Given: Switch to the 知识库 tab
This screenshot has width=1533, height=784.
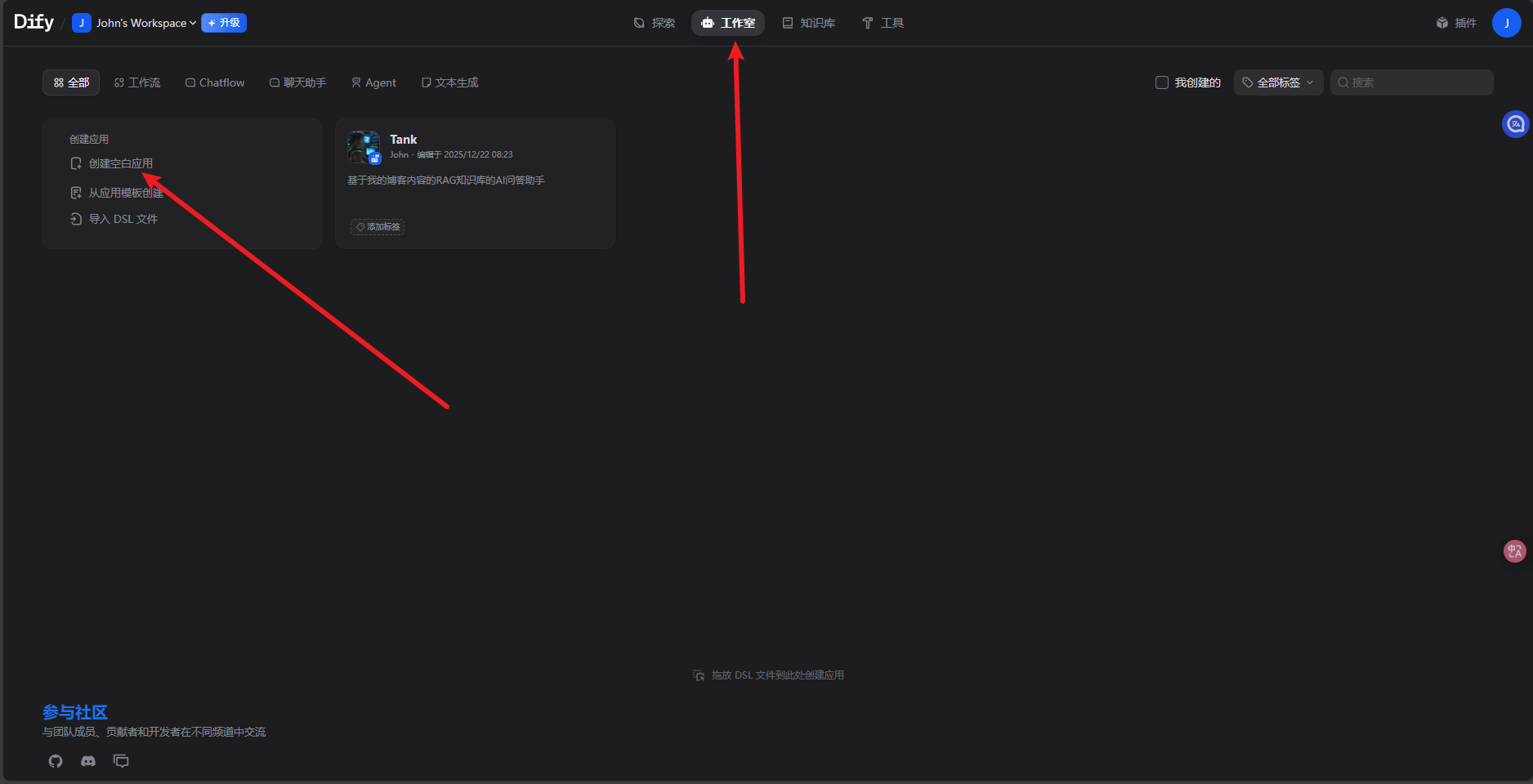Looking at the screenshot, I should click(x=809, y=23).
